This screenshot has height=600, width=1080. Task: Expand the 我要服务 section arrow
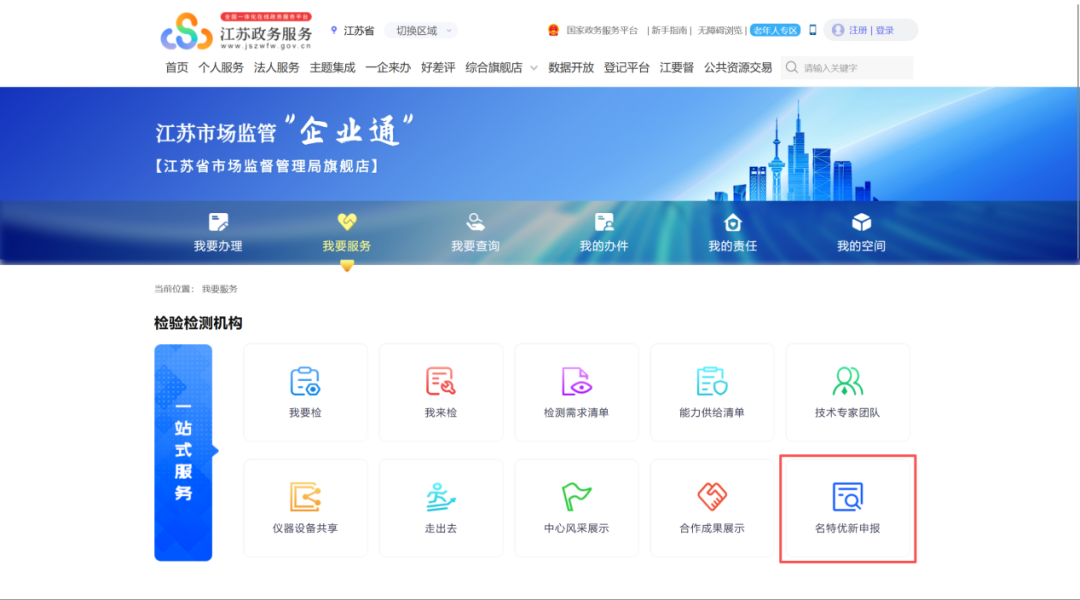[345, 263]
